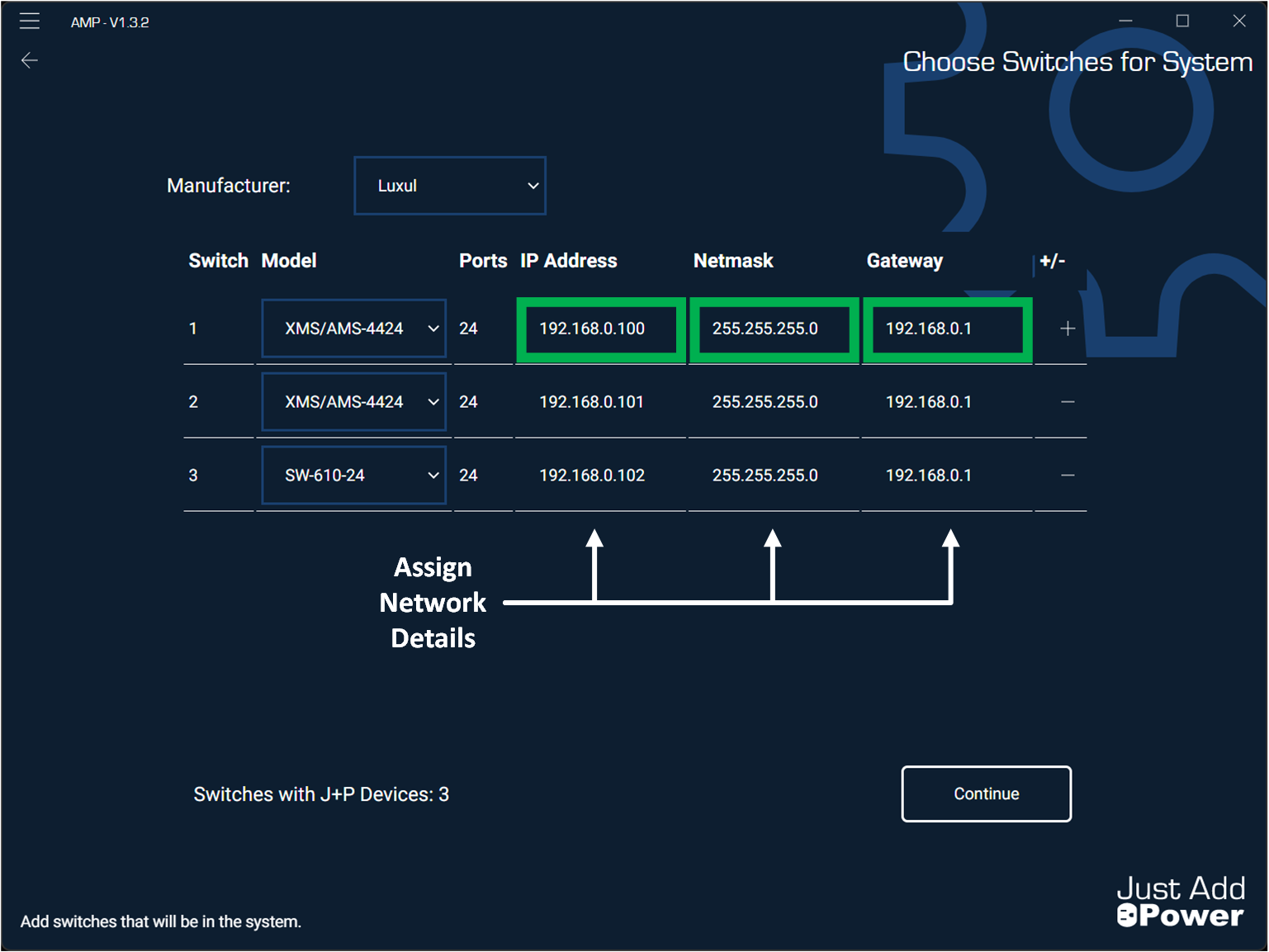Click the 'Model' column header
1269x952 pixels.
pos(289,261)
